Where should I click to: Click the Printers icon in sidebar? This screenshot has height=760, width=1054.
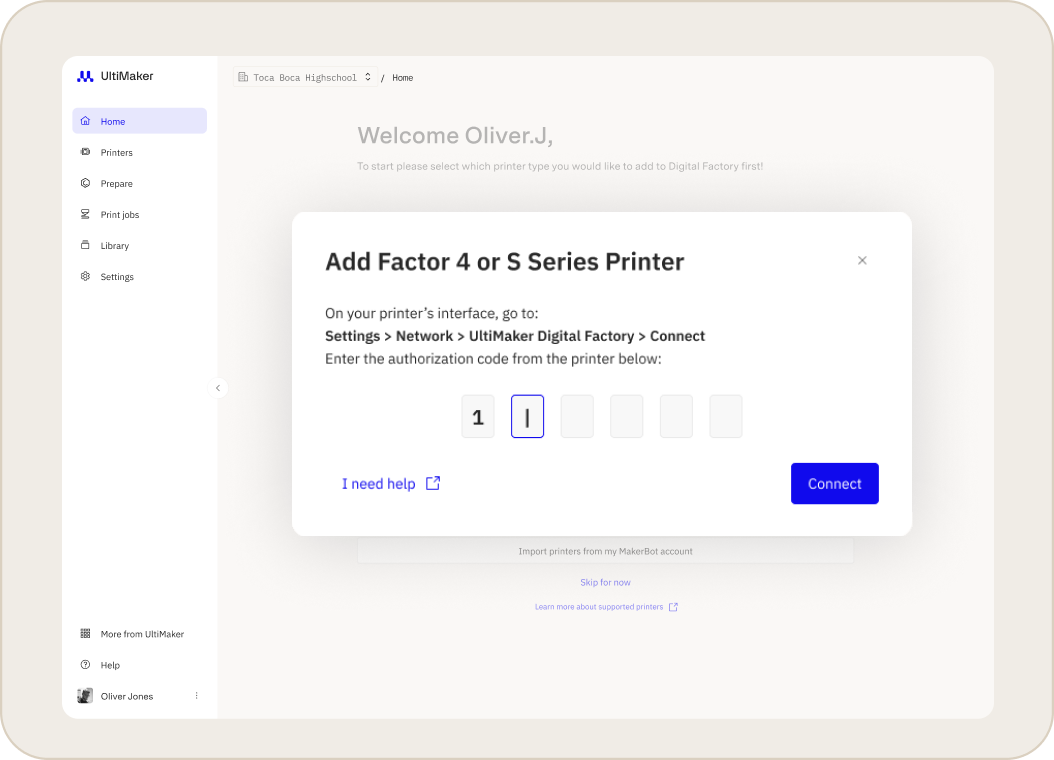point(85,152)
